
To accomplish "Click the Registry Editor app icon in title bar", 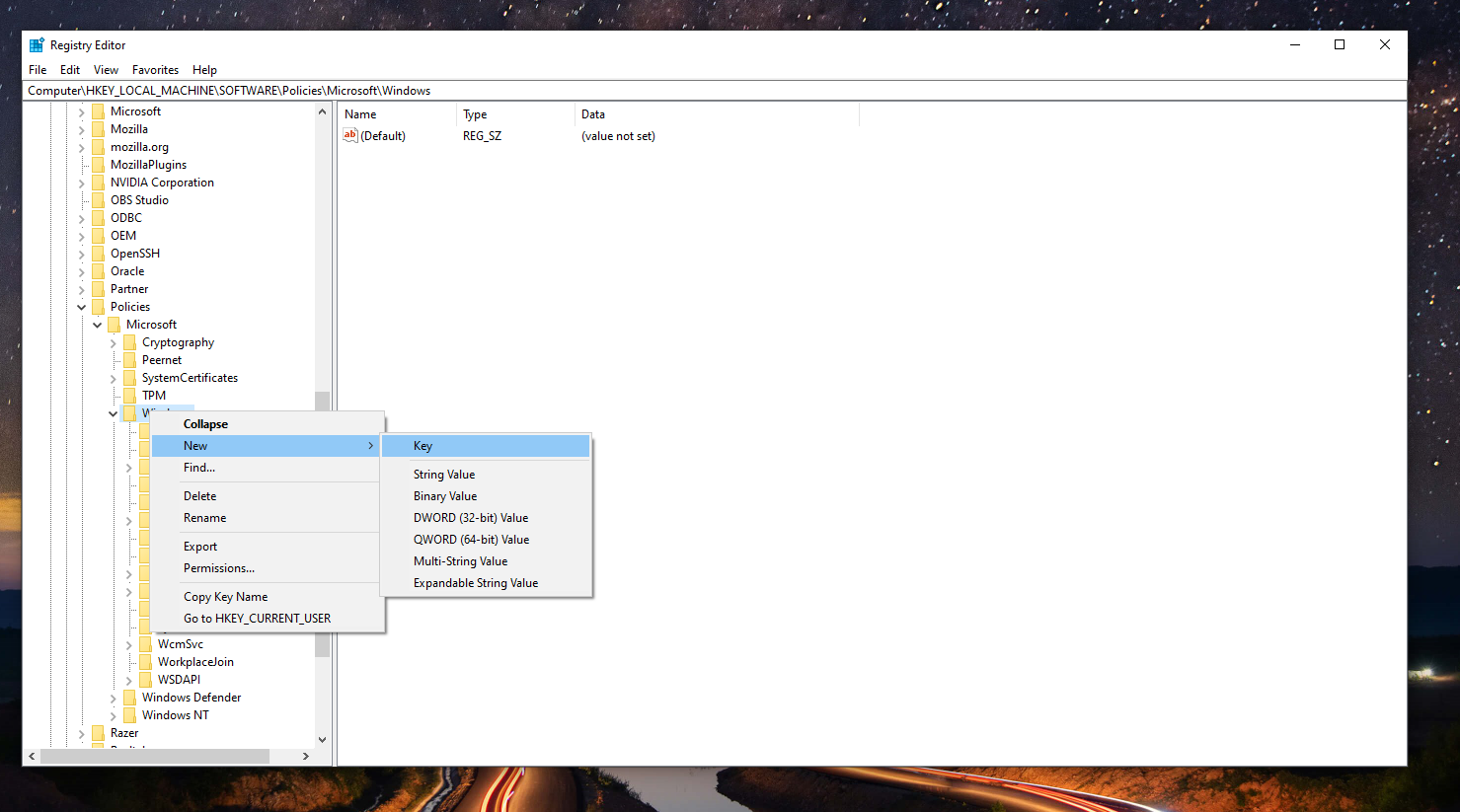I will pos(37,45).
